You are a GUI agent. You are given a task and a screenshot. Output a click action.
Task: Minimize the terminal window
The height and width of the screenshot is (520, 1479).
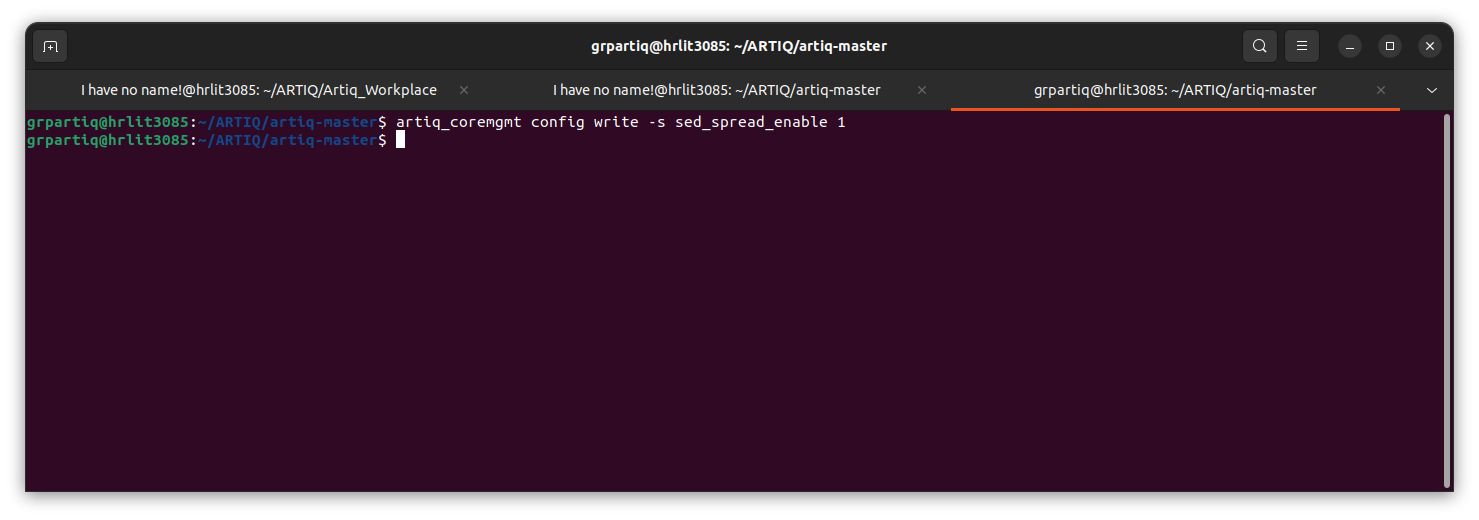(1350, 46)
